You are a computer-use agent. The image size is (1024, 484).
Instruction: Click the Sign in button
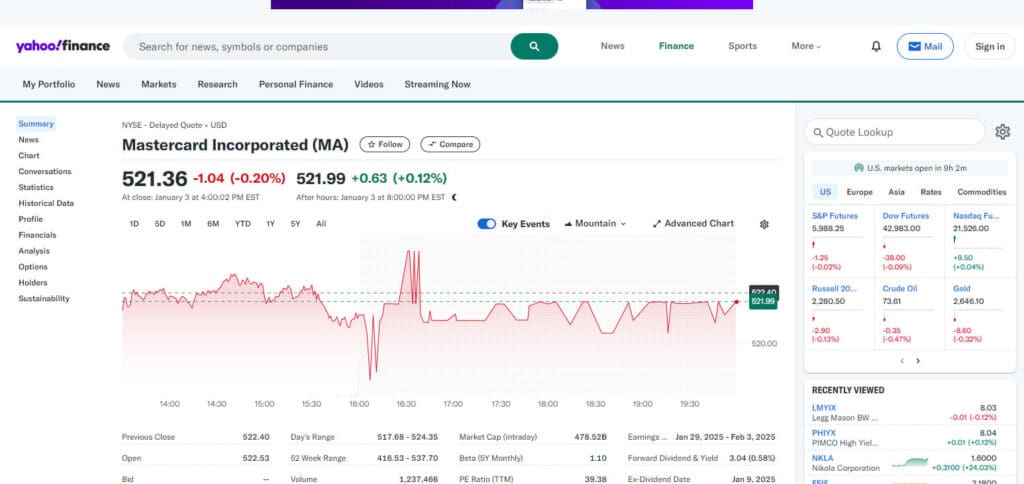click(x=990, y=46)
